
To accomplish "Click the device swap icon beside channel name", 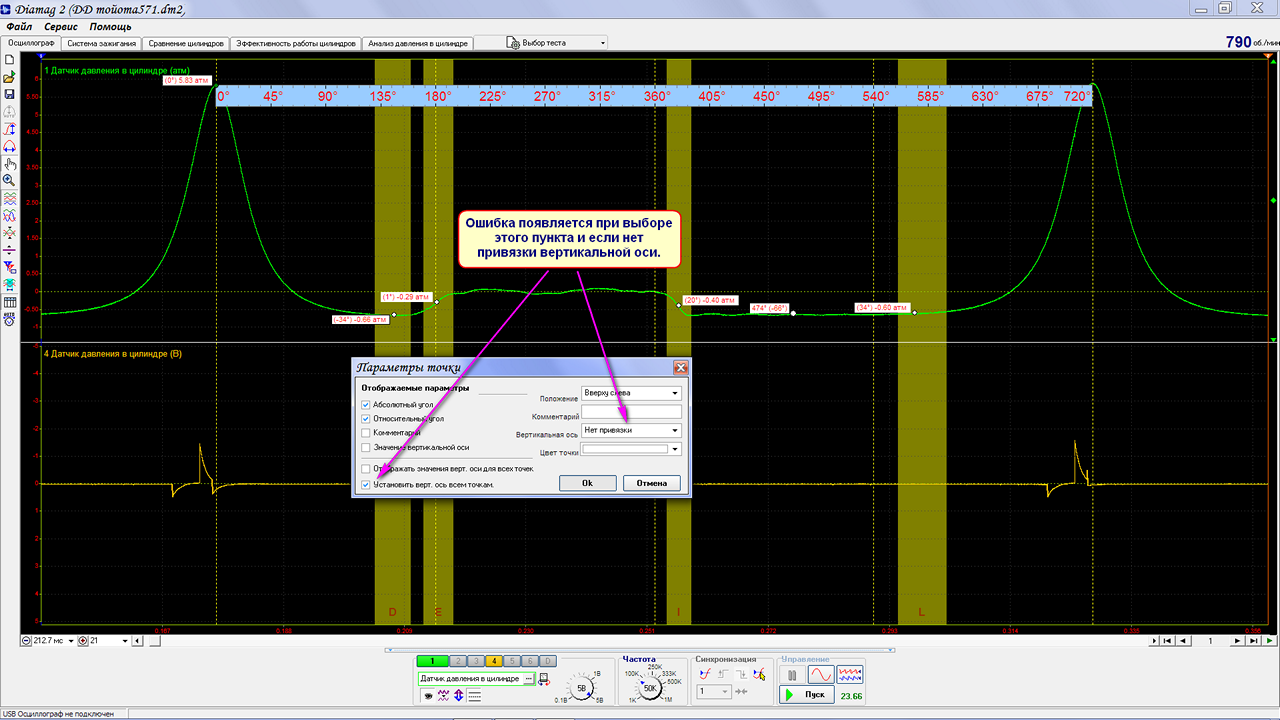I will point(544,679).
